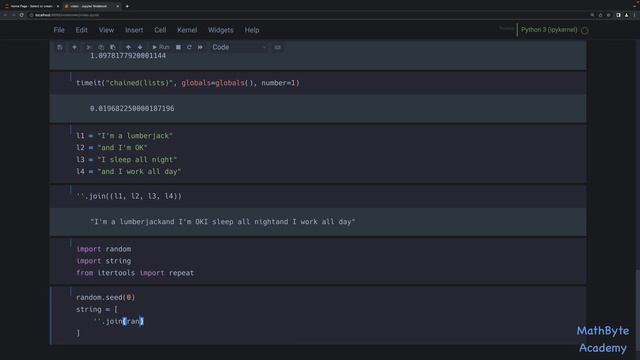The width and height of the screenshot is (640, 360).
Task: Go back in browser history
Action: point(5,15)
